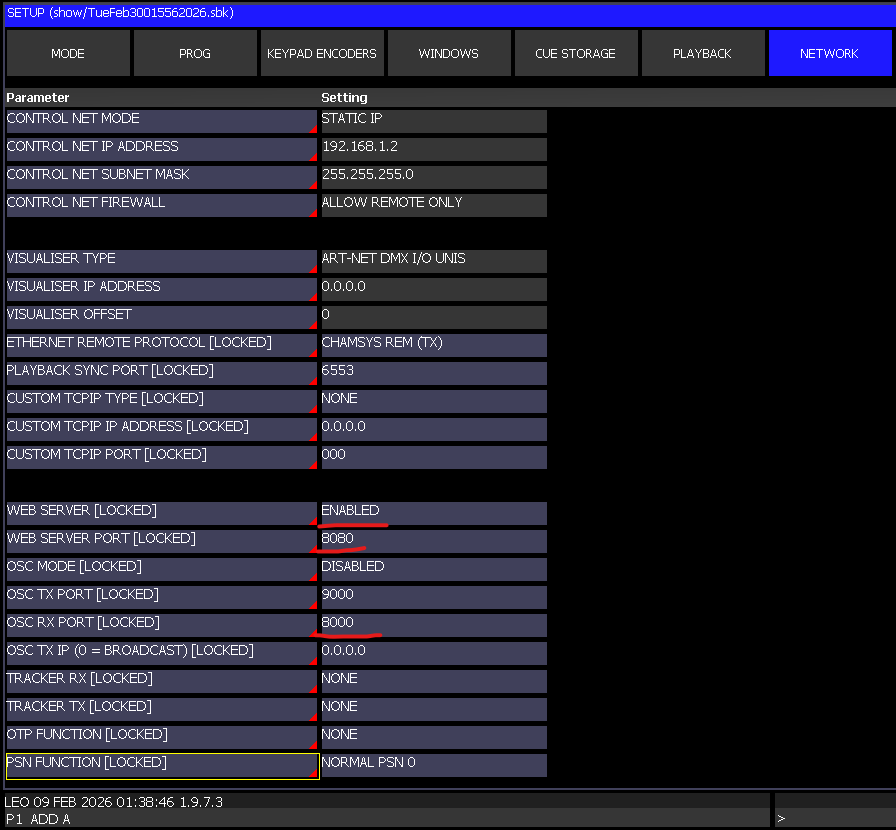The image size is (896, 830).
Task: Select the highlighted PSN FUNCTION parameter
Action: [160, 765]
